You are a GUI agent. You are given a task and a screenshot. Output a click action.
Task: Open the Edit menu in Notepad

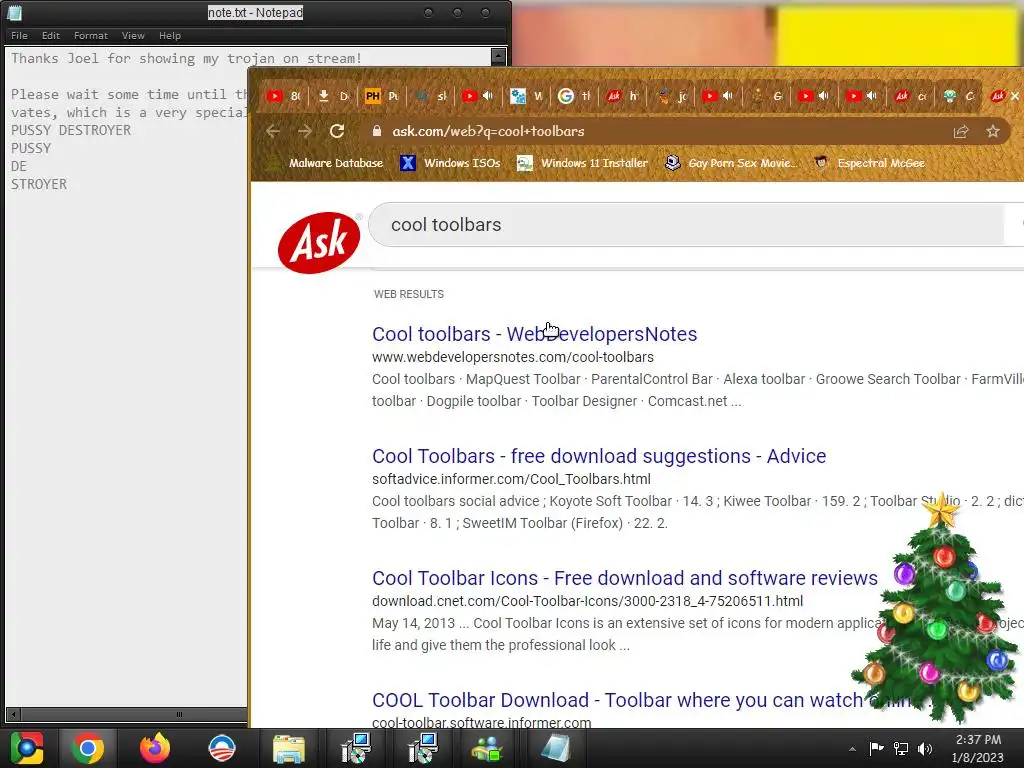[x=51, y=35]
